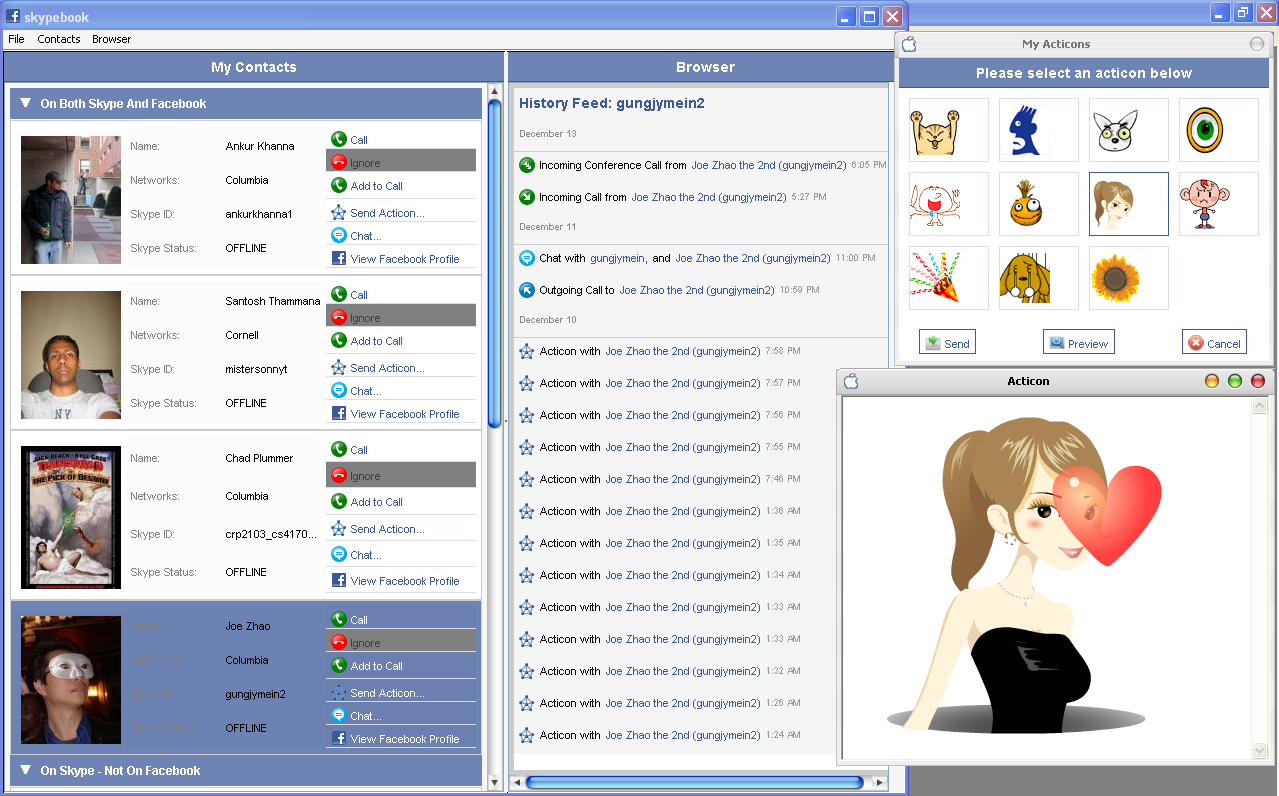Viewport: 1279px width, 796px height.
Task: Pick the sunflower acticon
Action: tap(1128, 278)
